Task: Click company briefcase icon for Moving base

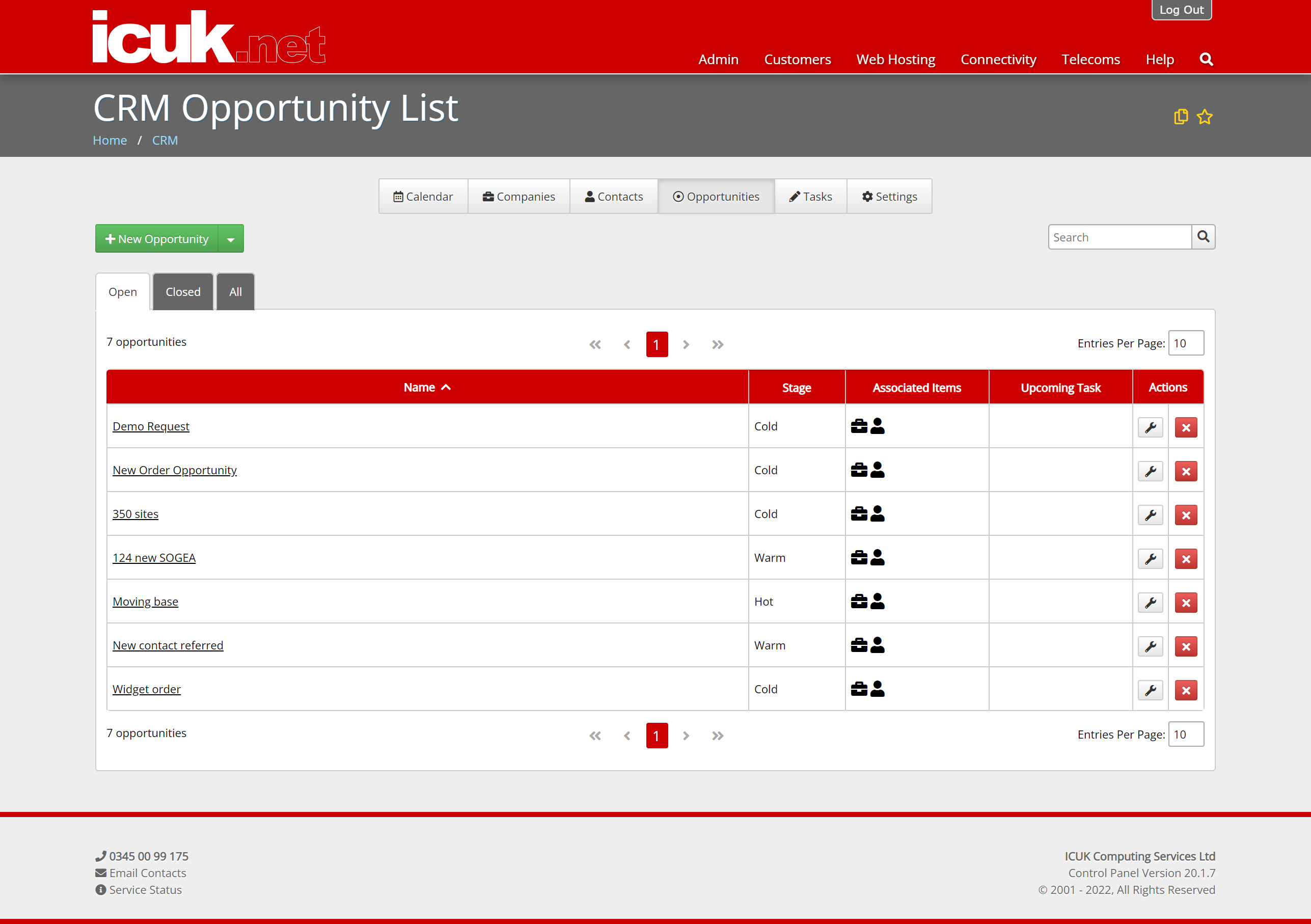Action: [x=859, y=602]
